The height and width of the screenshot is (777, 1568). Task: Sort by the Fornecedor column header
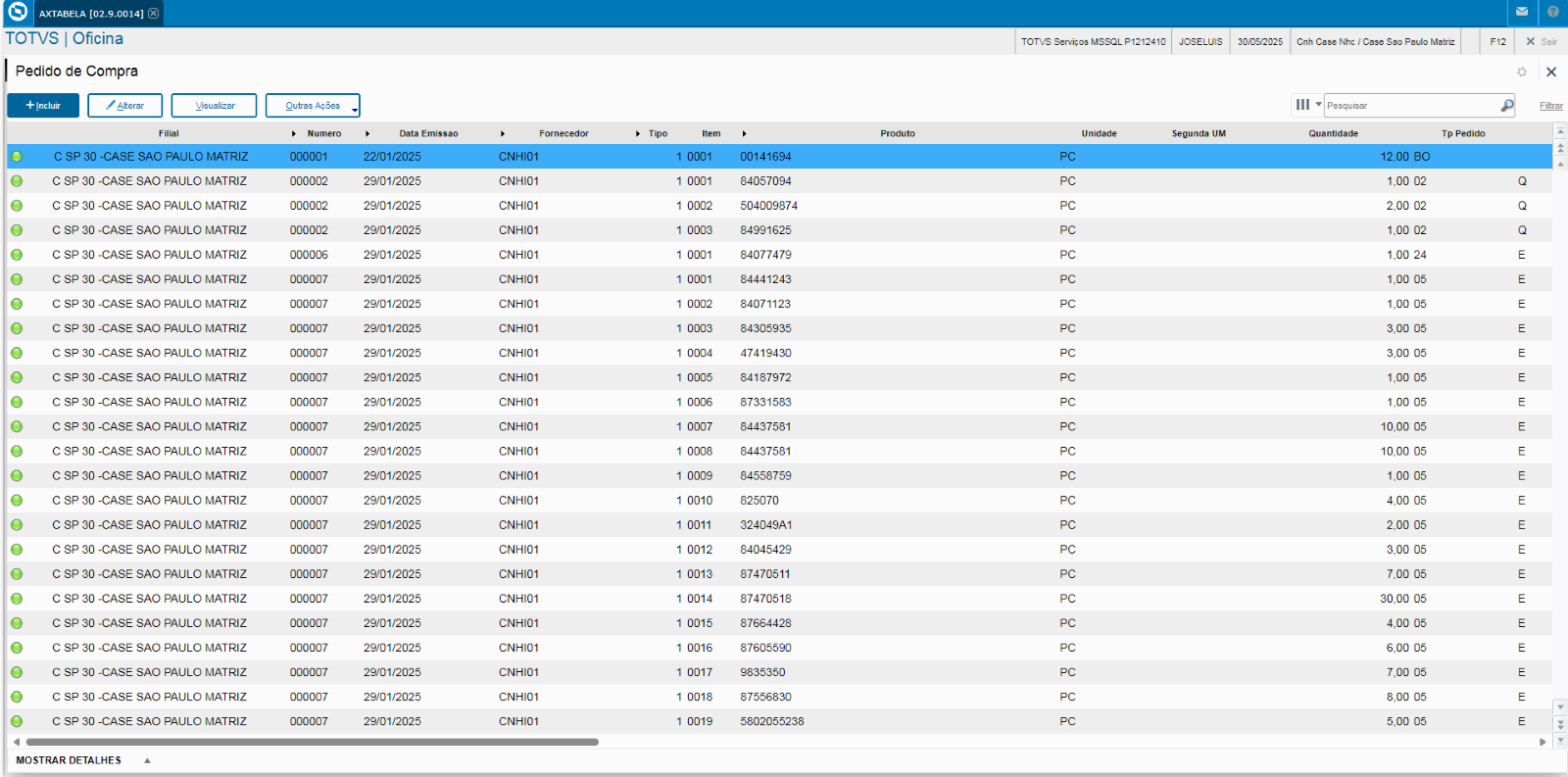[x=563, y=133]
